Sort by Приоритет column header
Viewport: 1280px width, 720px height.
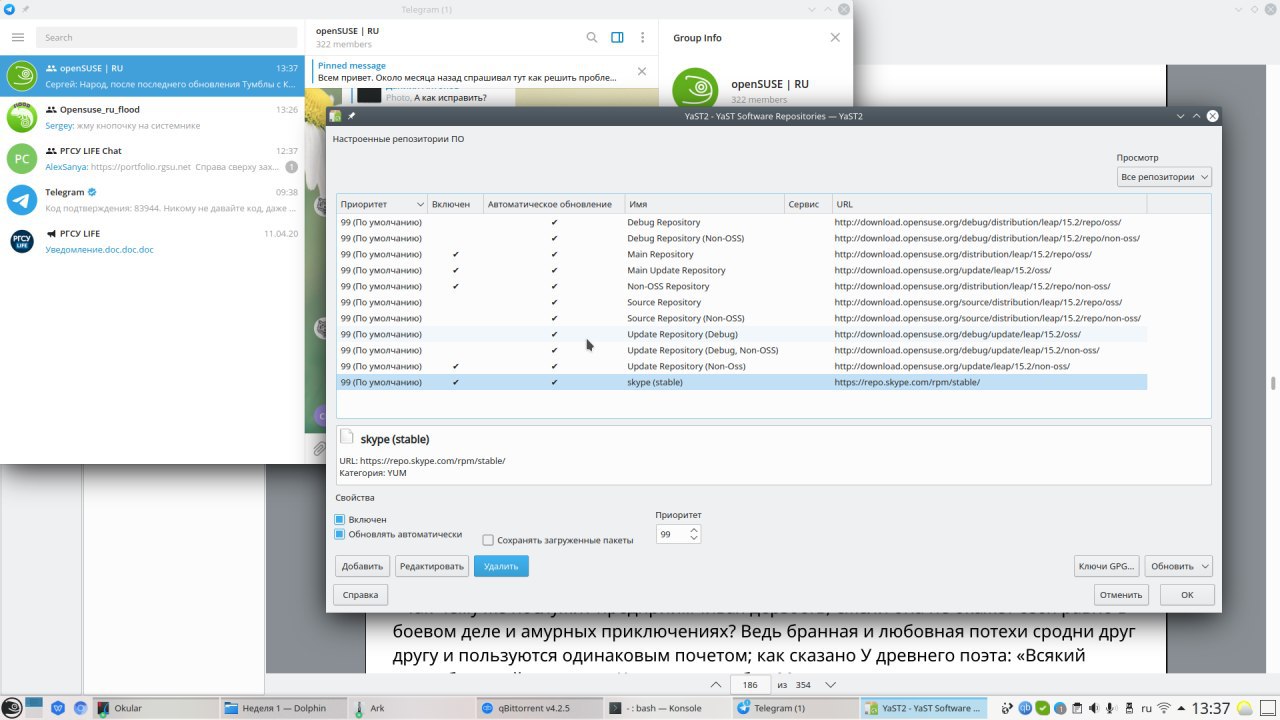382,204
